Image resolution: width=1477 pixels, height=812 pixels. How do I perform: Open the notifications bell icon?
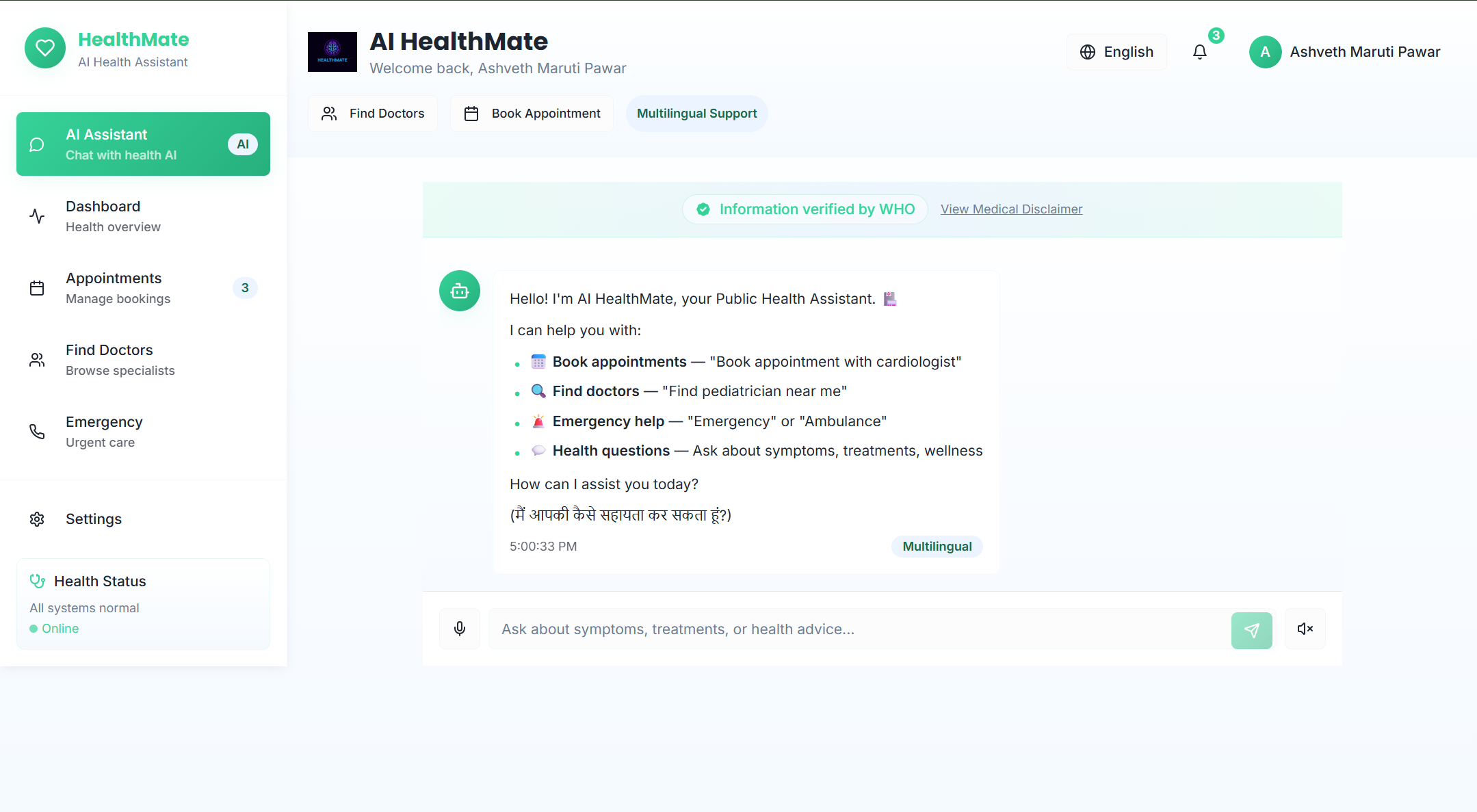click(1200, 52)
